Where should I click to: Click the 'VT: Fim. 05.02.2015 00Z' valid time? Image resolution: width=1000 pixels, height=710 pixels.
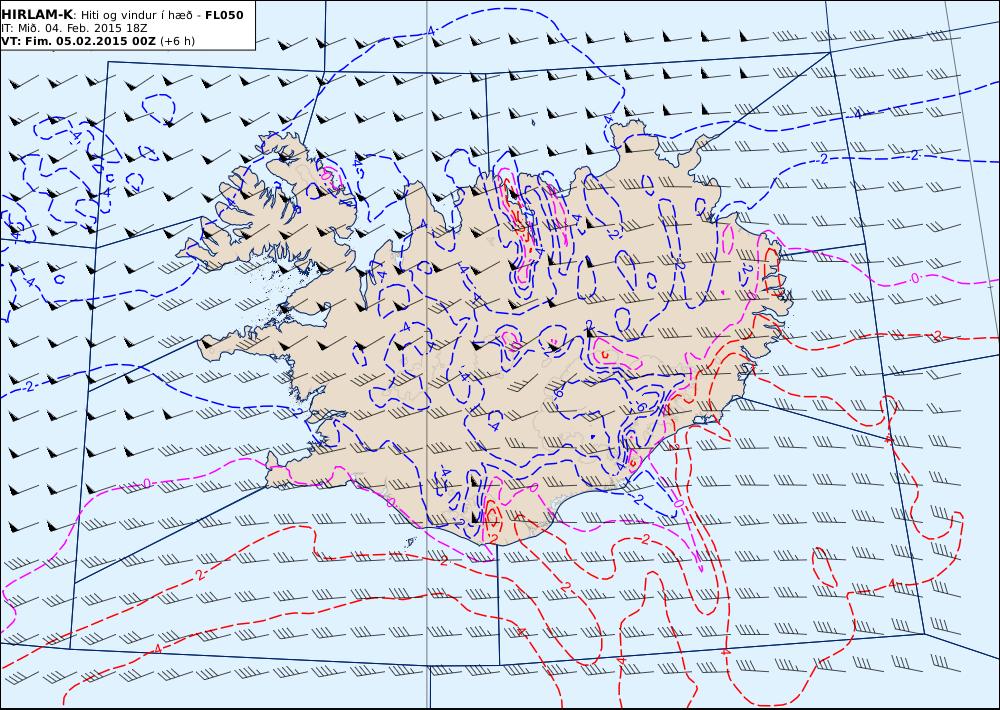coord(78,41)
